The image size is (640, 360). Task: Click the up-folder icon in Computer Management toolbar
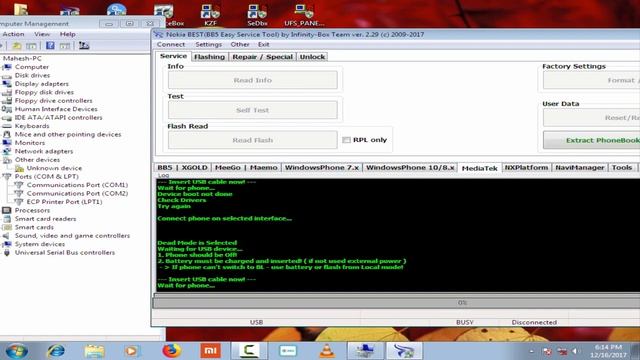coord(17,45)
